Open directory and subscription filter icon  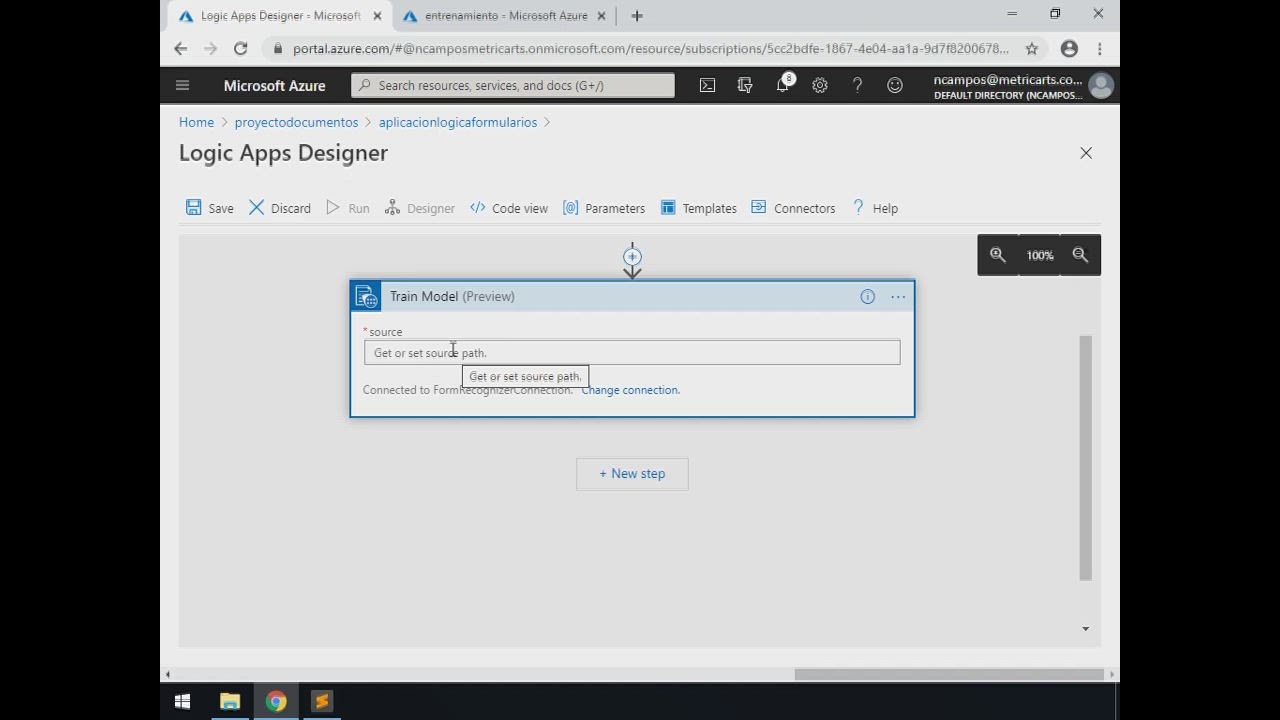(x=745, y=86)
